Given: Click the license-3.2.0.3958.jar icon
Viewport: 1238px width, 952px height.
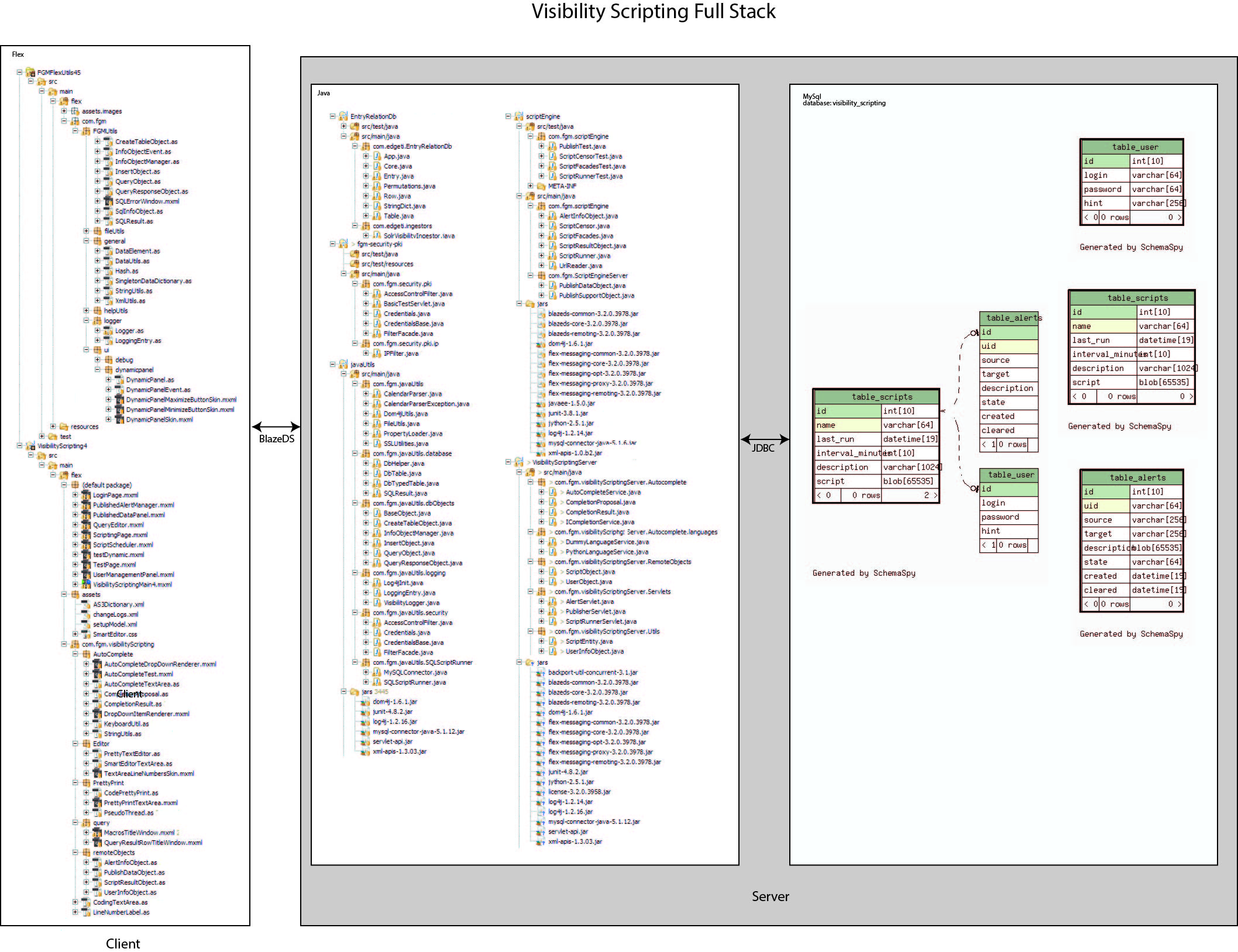Looking at the screenshot, I should click(x=541, y=792).
